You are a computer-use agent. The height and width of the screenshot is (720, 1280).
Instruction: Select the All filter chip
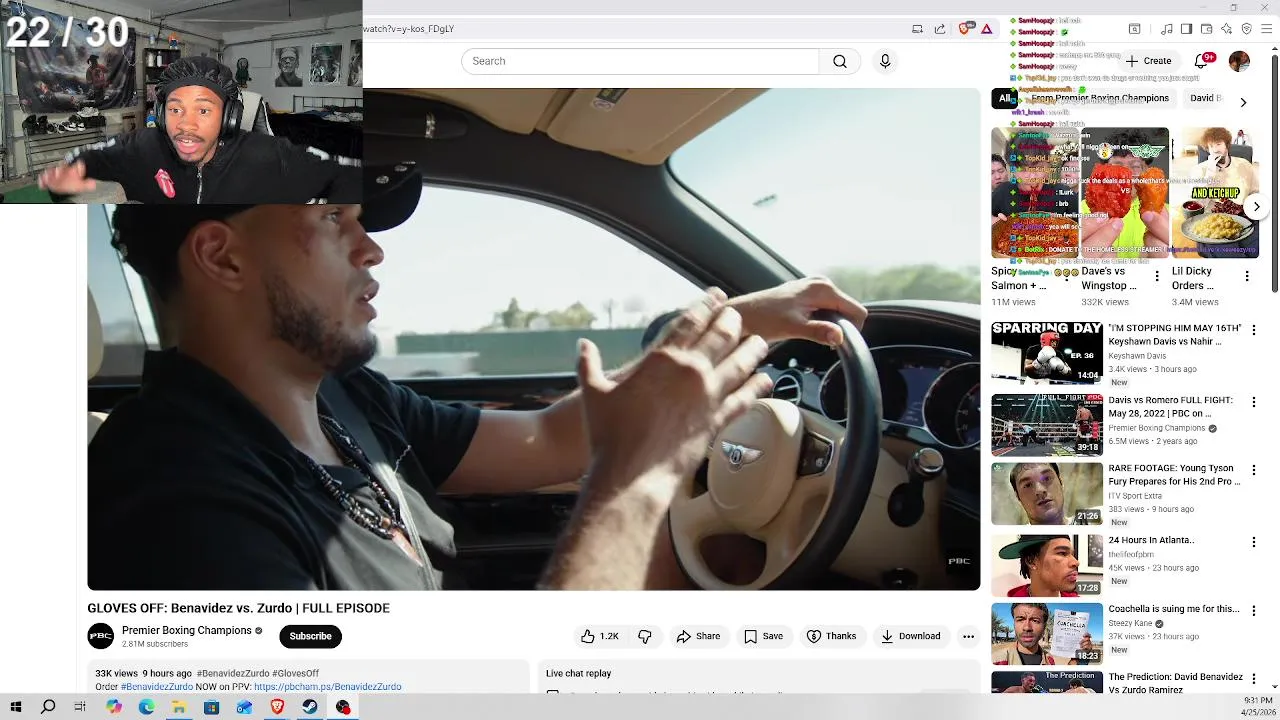[1004, 98]
